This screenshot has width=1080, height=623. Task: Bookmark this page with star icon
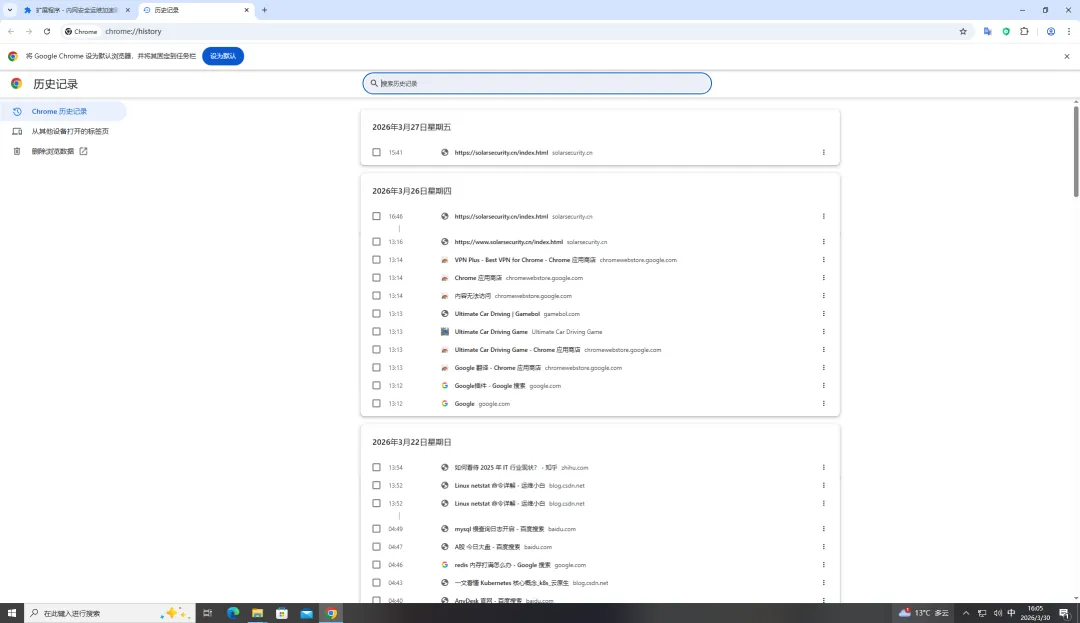tap(963, 31)
